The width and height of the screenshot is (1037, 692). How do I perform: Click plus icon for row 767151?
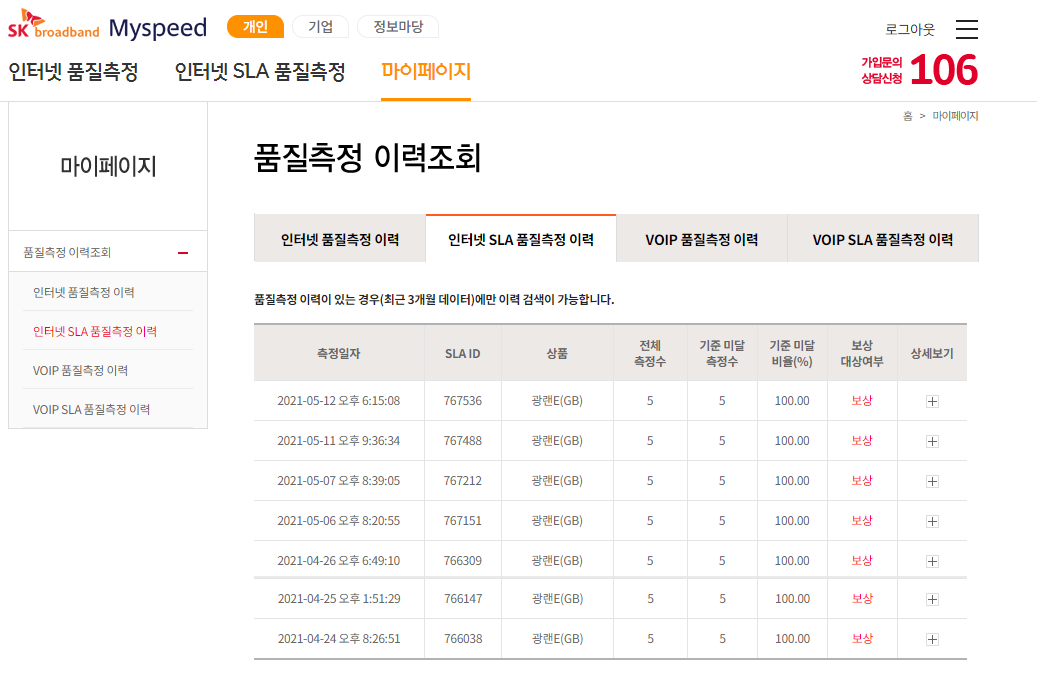click(x=932, y=521)
